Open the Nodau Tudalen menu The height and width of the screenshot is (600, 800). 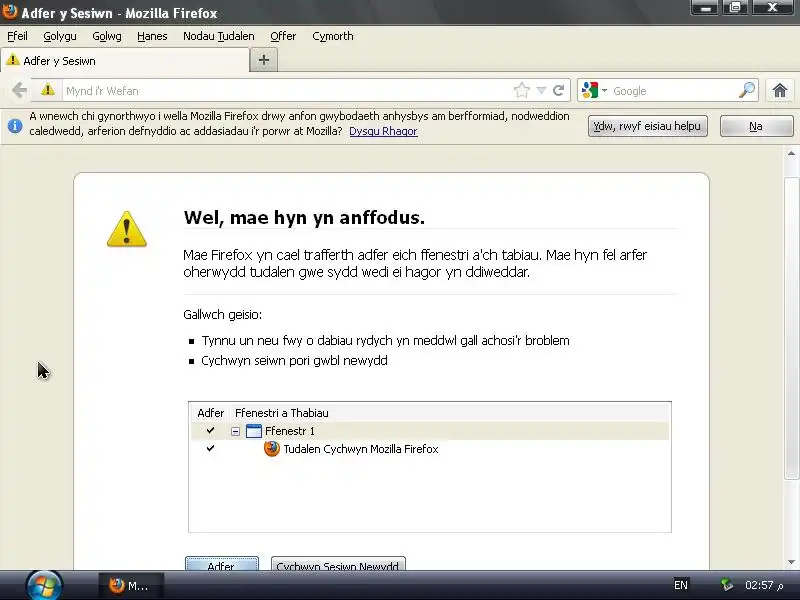(218, 36)
